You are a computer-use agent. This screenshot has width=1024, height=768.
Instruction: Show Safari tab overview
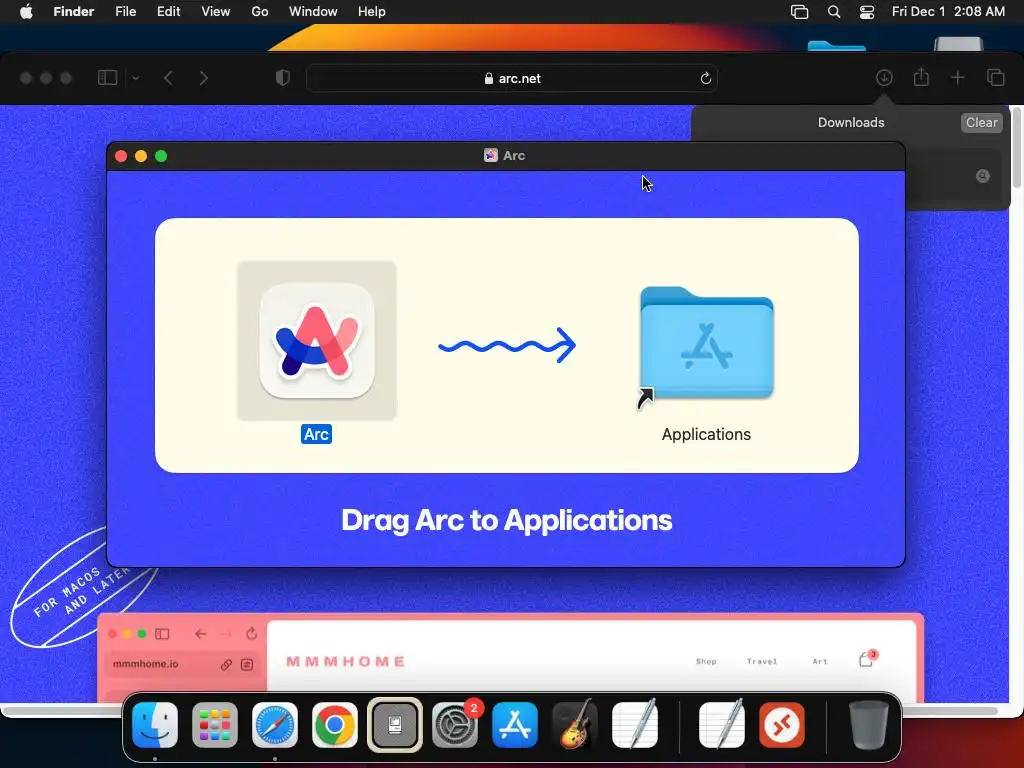point(995,78)
